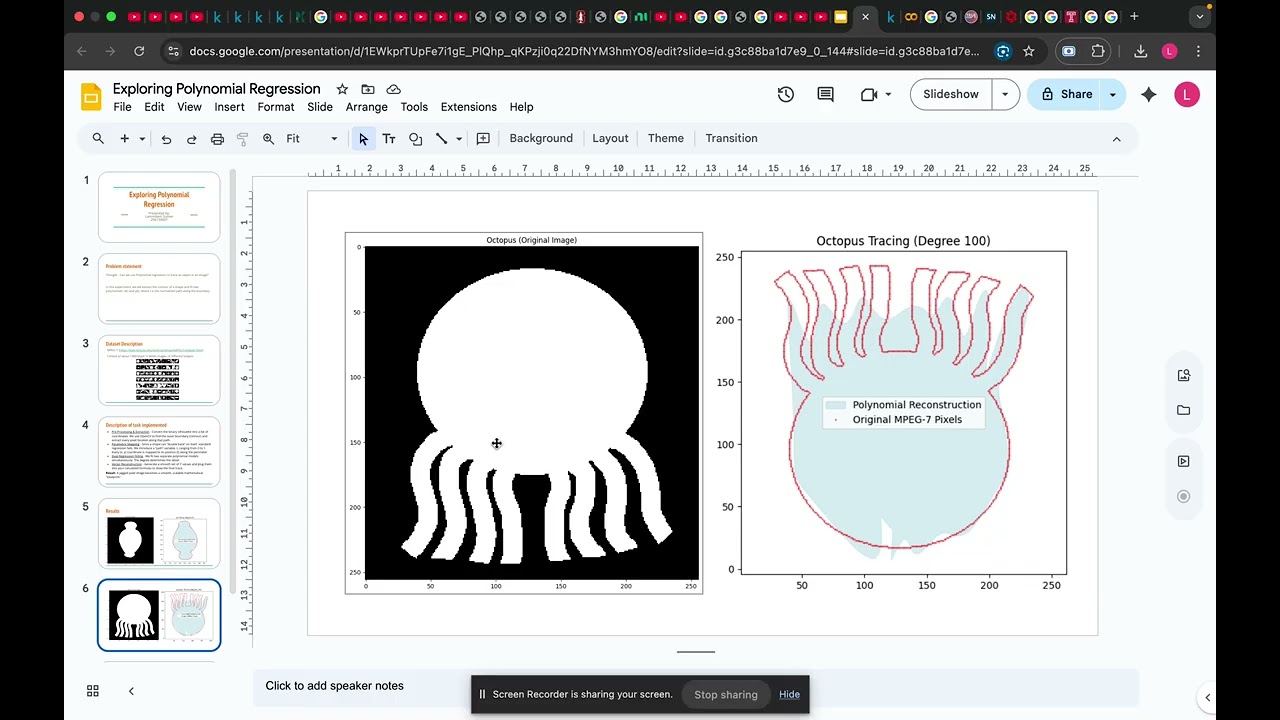The image size is (1280, 720).
Task: Click the Share button
Action: click(1066, 94)
